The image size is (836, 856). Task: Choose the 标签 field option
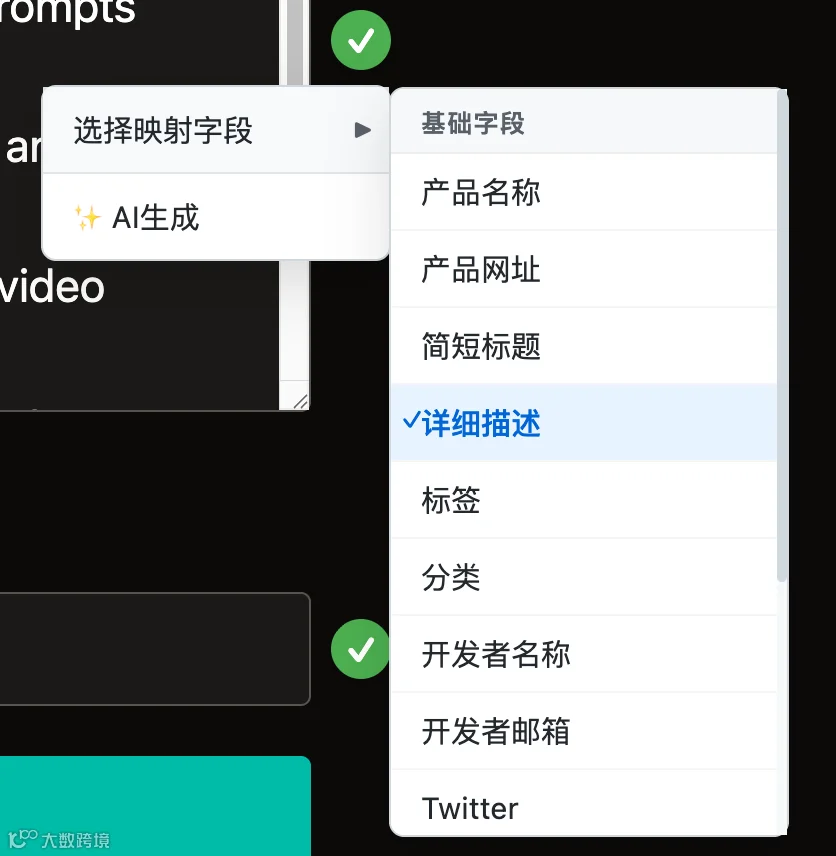(584, 500)
